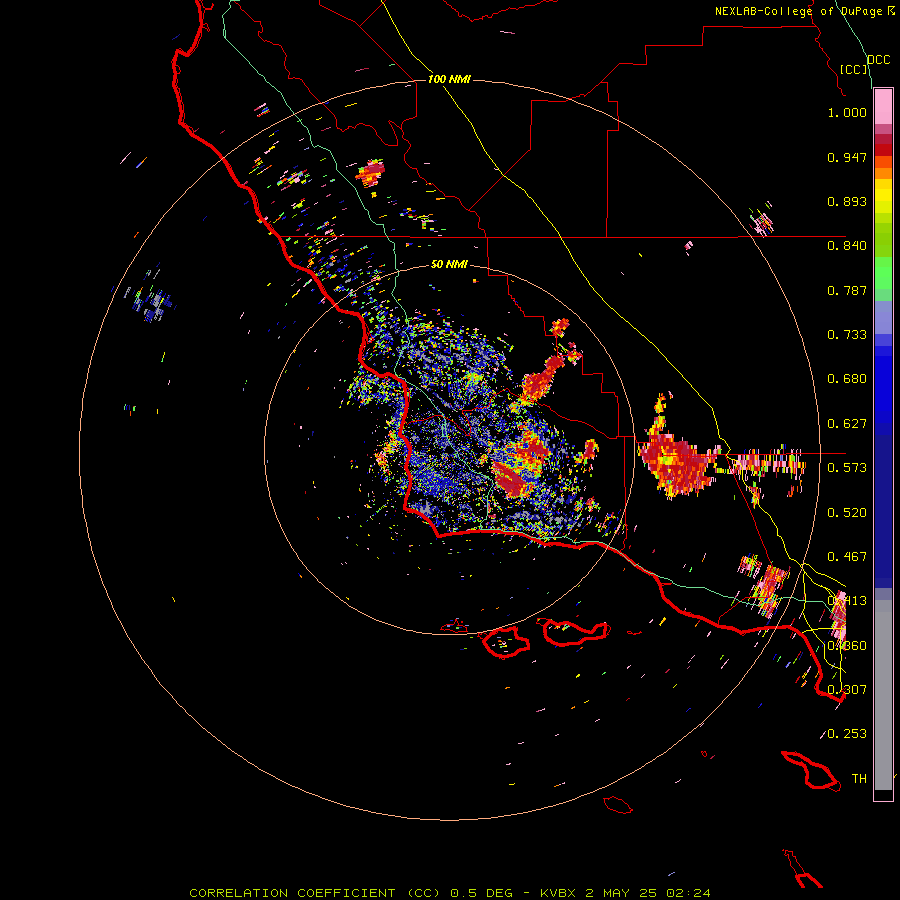Click the [CC] units label
This screenshot has width=900, height=900.
point(854,69)
